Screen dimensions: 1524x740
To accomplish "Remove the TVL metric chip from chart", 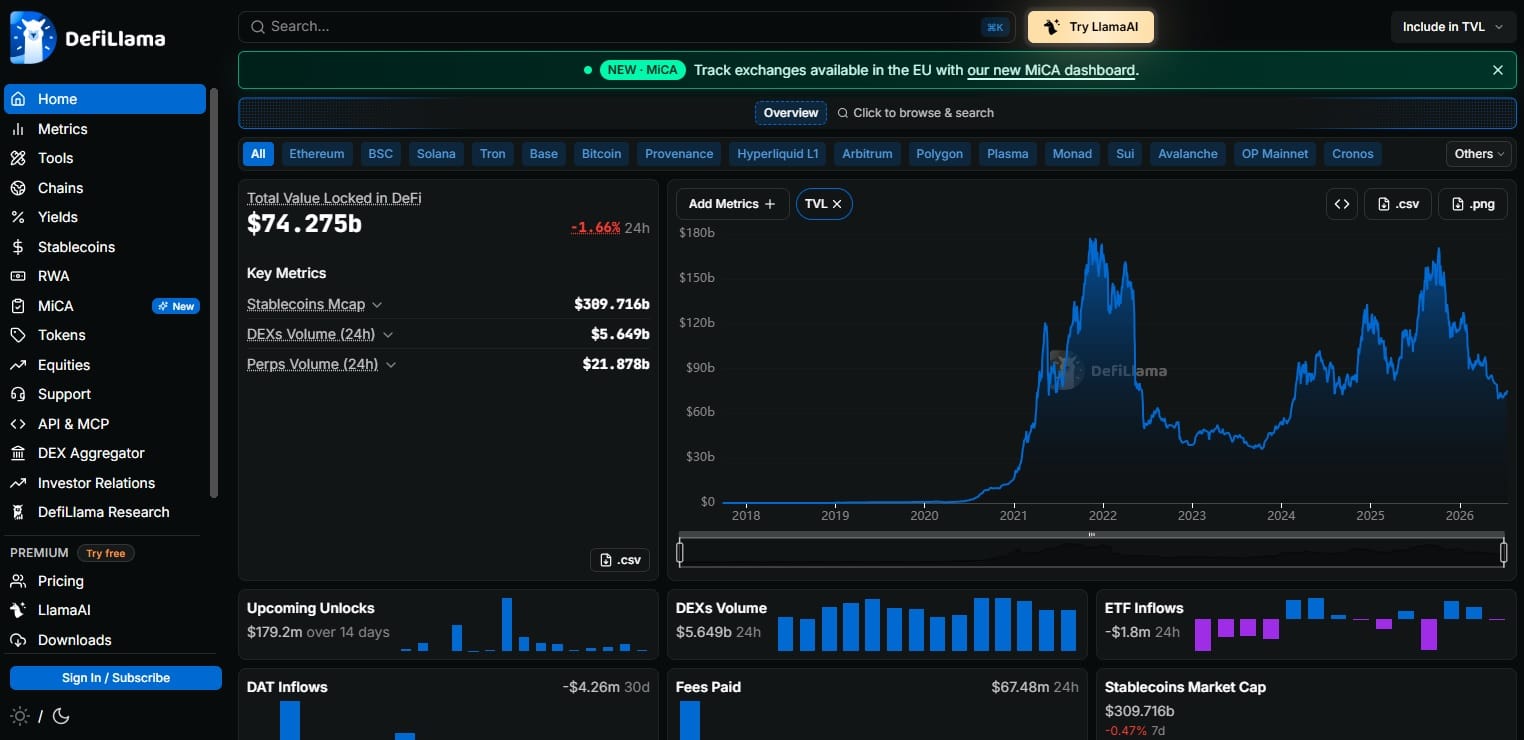I will [837, 204].
